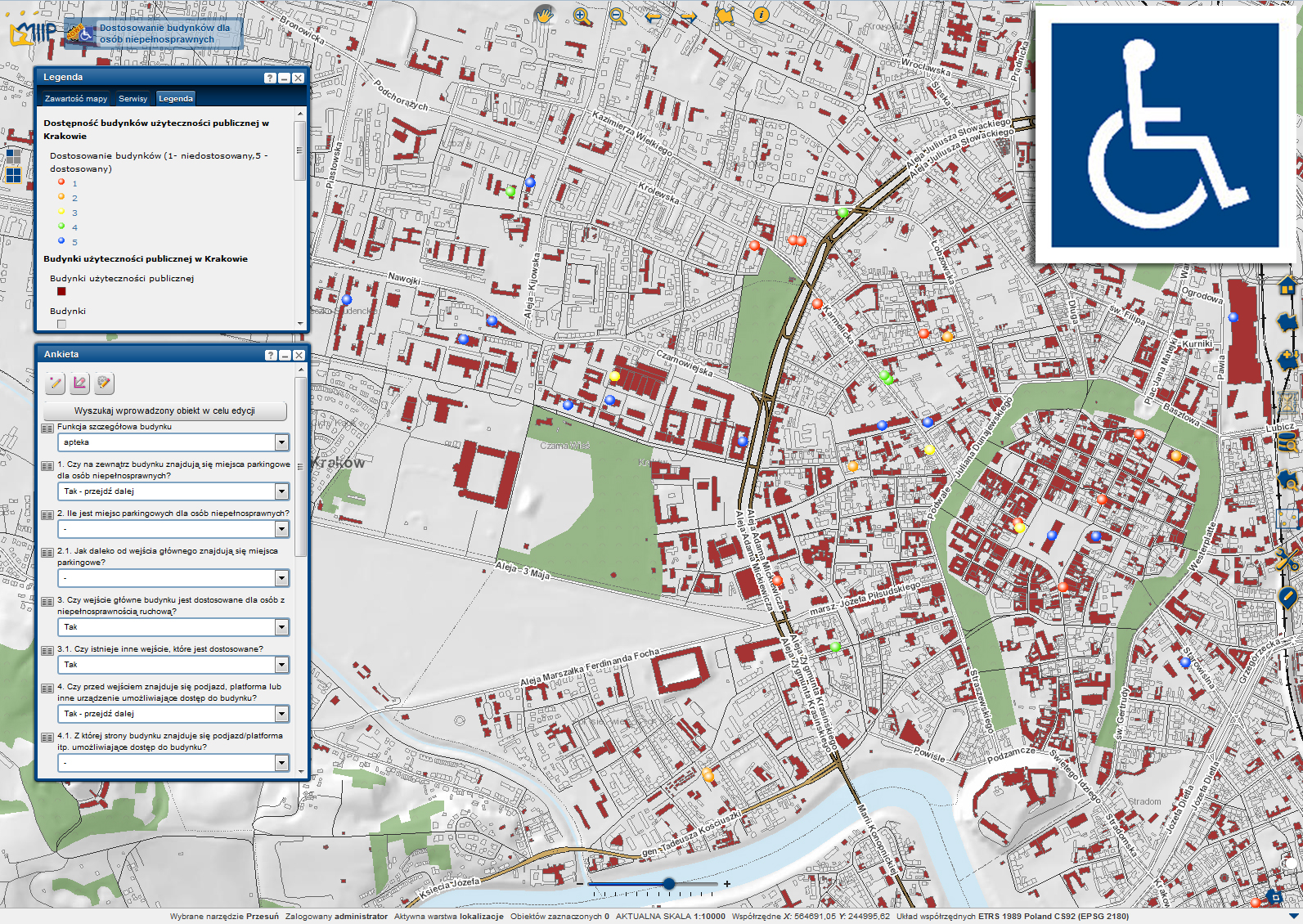Switch to Serwisy tab
The height and width of the screenshot is (924, 1303).
(133, 98)
